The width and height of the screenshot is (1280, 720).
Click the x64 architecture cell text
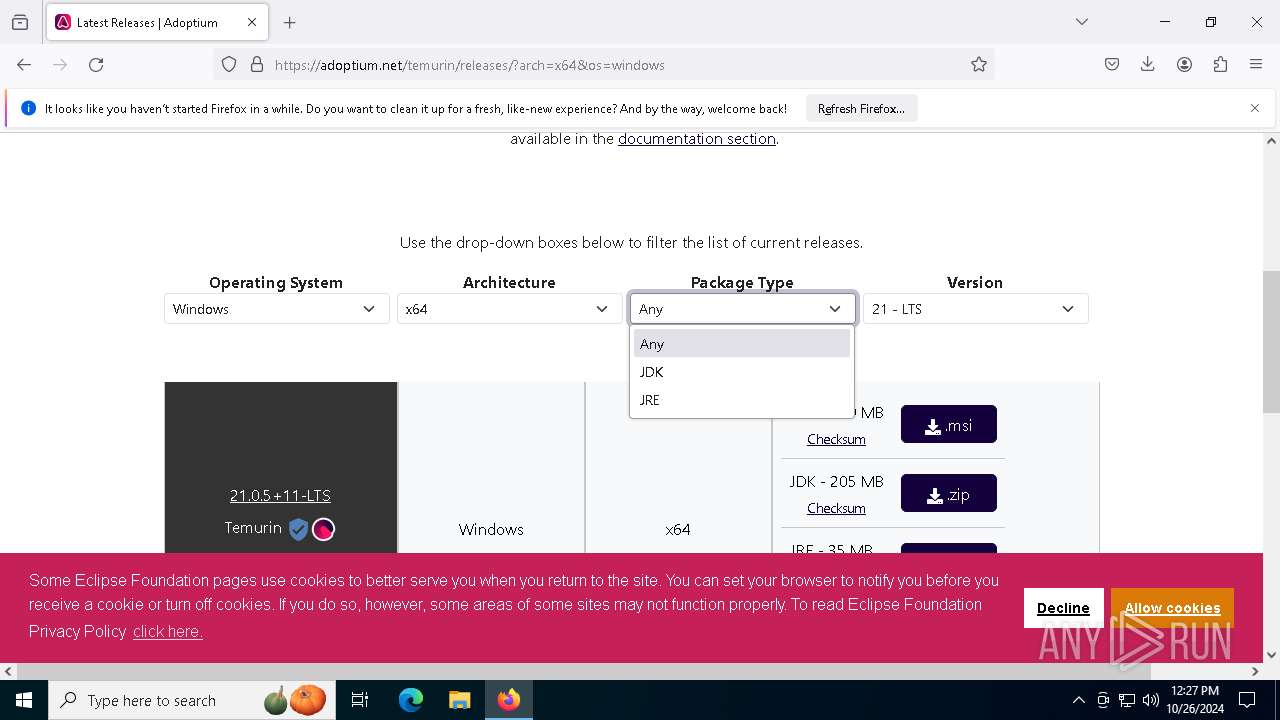[678, 530]
